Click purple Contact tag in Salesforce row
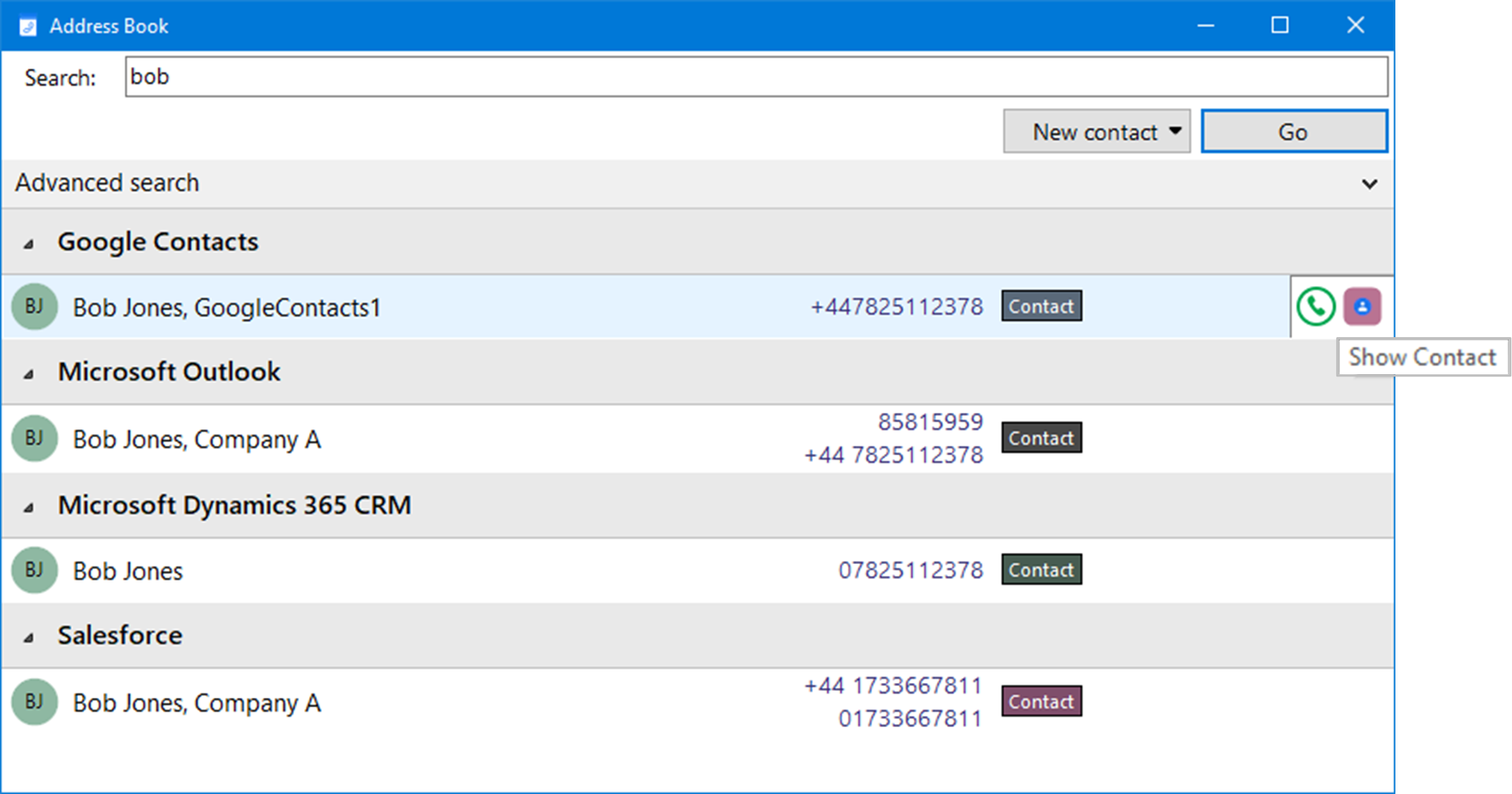 click(1041, 700)
